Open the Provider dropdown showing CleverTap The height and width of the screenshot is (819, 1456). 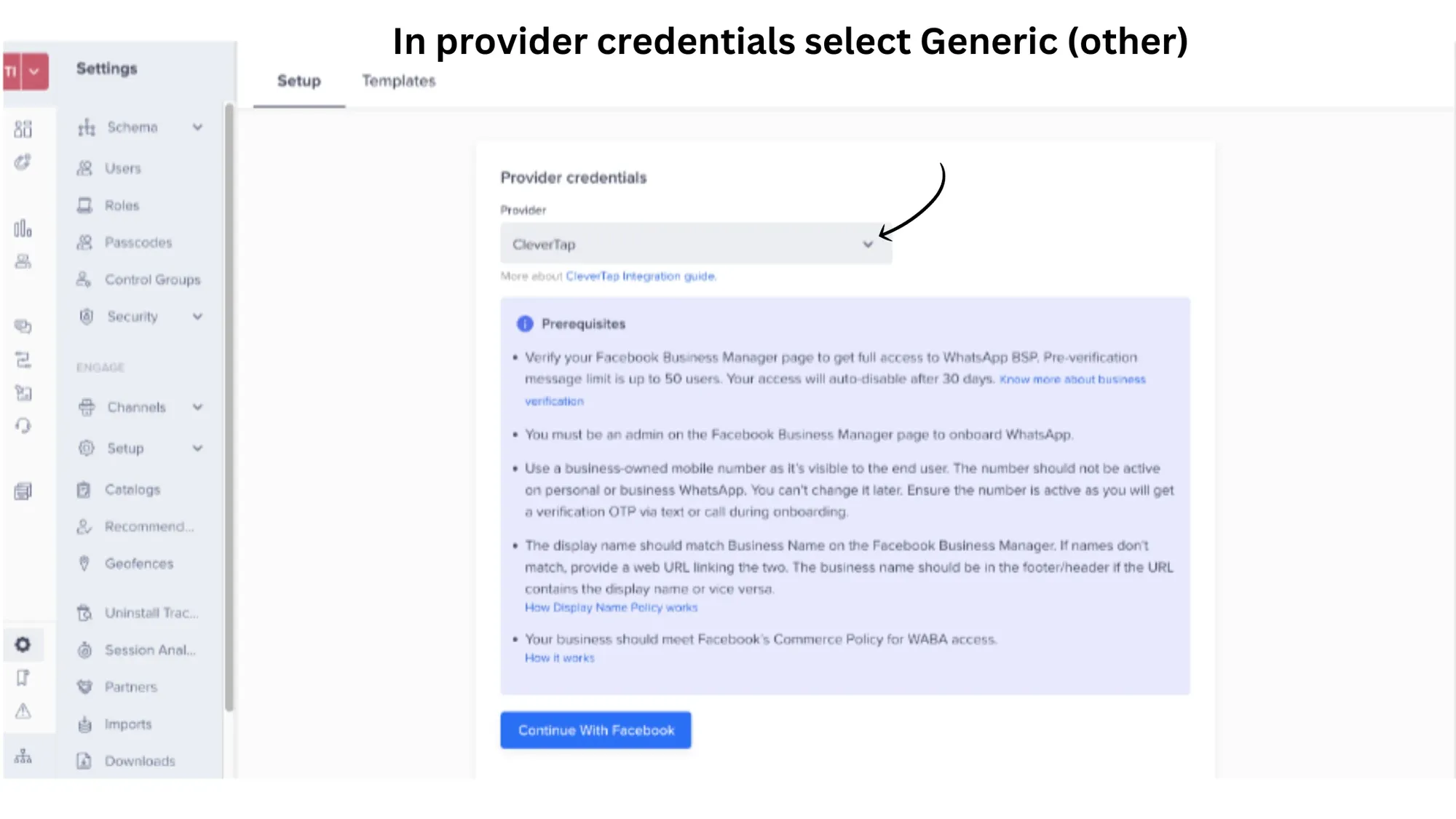pyautogui.click(x=695, y=244)
